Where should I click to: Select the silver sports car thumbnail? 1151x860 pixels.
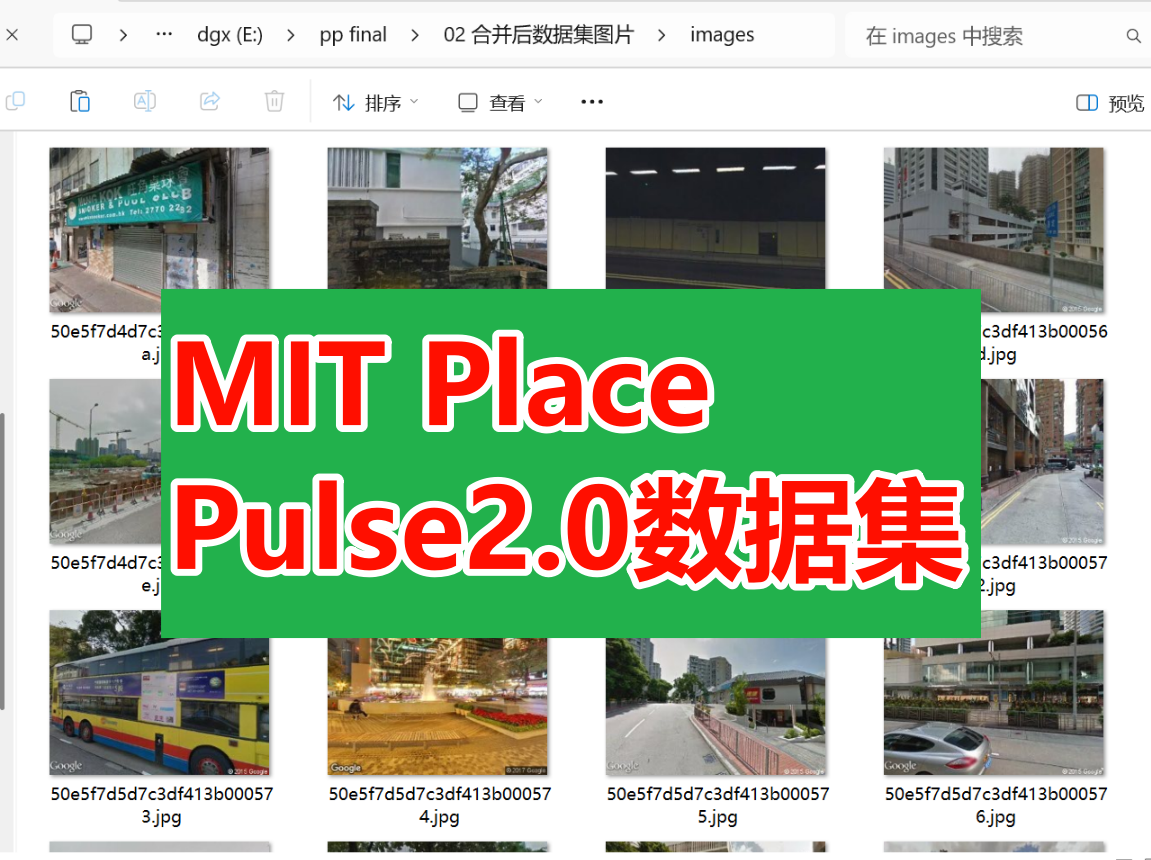[993, 693]
